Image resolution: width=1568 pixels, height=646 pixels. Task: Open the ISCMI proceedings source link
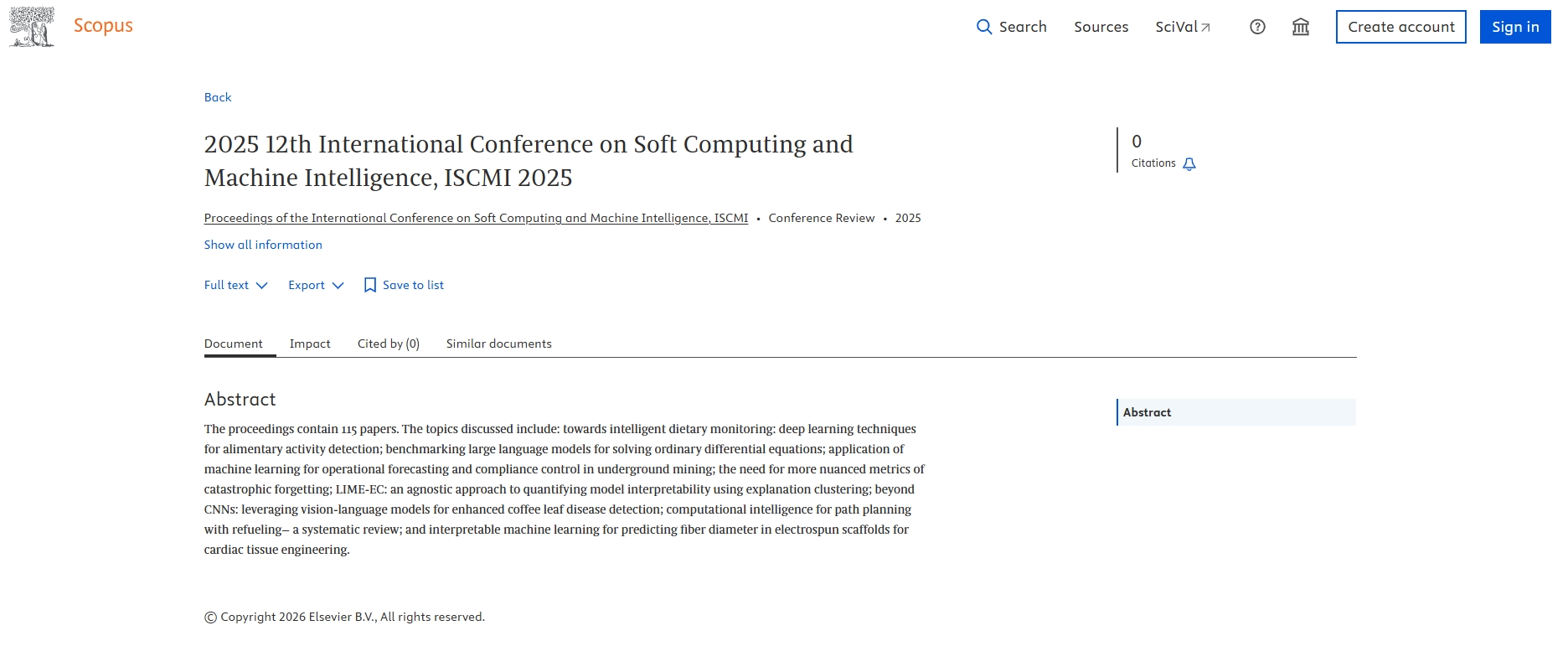click(x=476, y=218)
